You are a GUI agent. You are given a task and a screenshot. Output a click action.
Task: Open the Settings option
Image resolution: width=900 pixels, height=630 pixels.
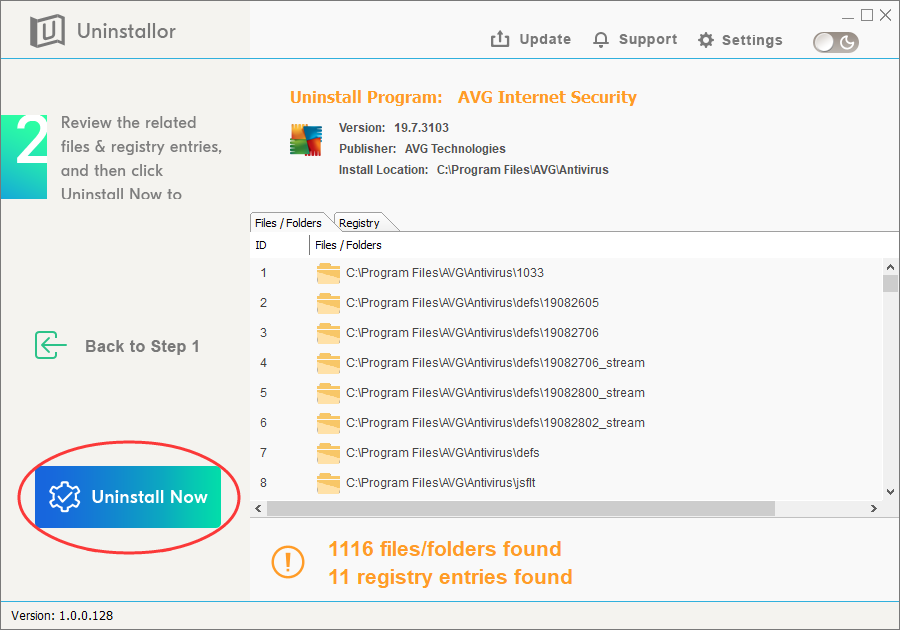(740, 40)
